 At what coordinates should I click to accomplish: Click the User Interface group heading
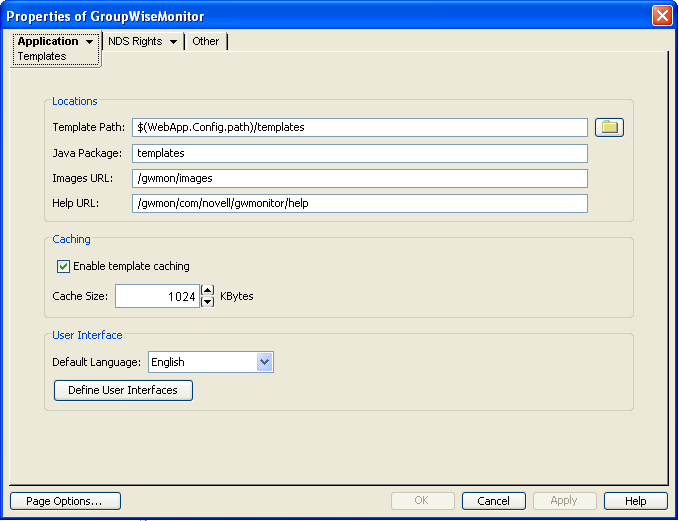pyautogui.click(x=87, y=335)
